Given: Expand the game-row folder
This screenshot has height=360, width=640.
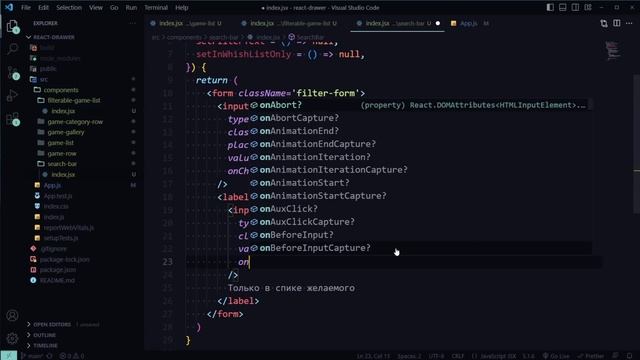Looking at the screenshot, I should 62,153.
